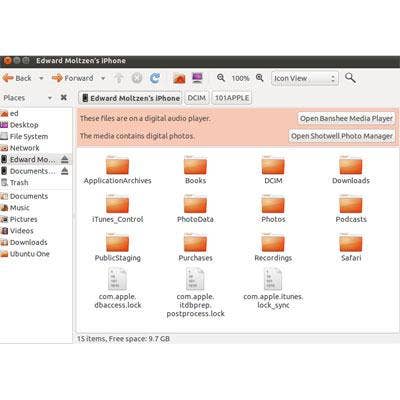Click Open Banshee Media Player button
This screenshot has width=400, height=400.
[x=346, y=118]
